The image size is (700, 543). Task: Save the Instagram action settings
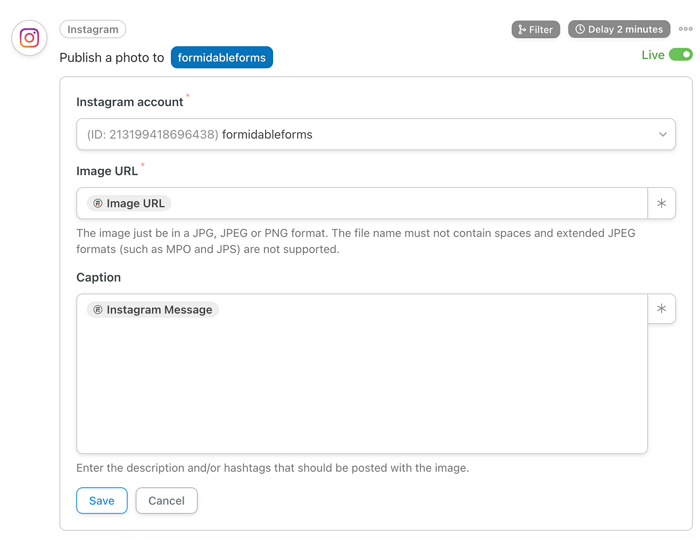[x=102, y=501]
